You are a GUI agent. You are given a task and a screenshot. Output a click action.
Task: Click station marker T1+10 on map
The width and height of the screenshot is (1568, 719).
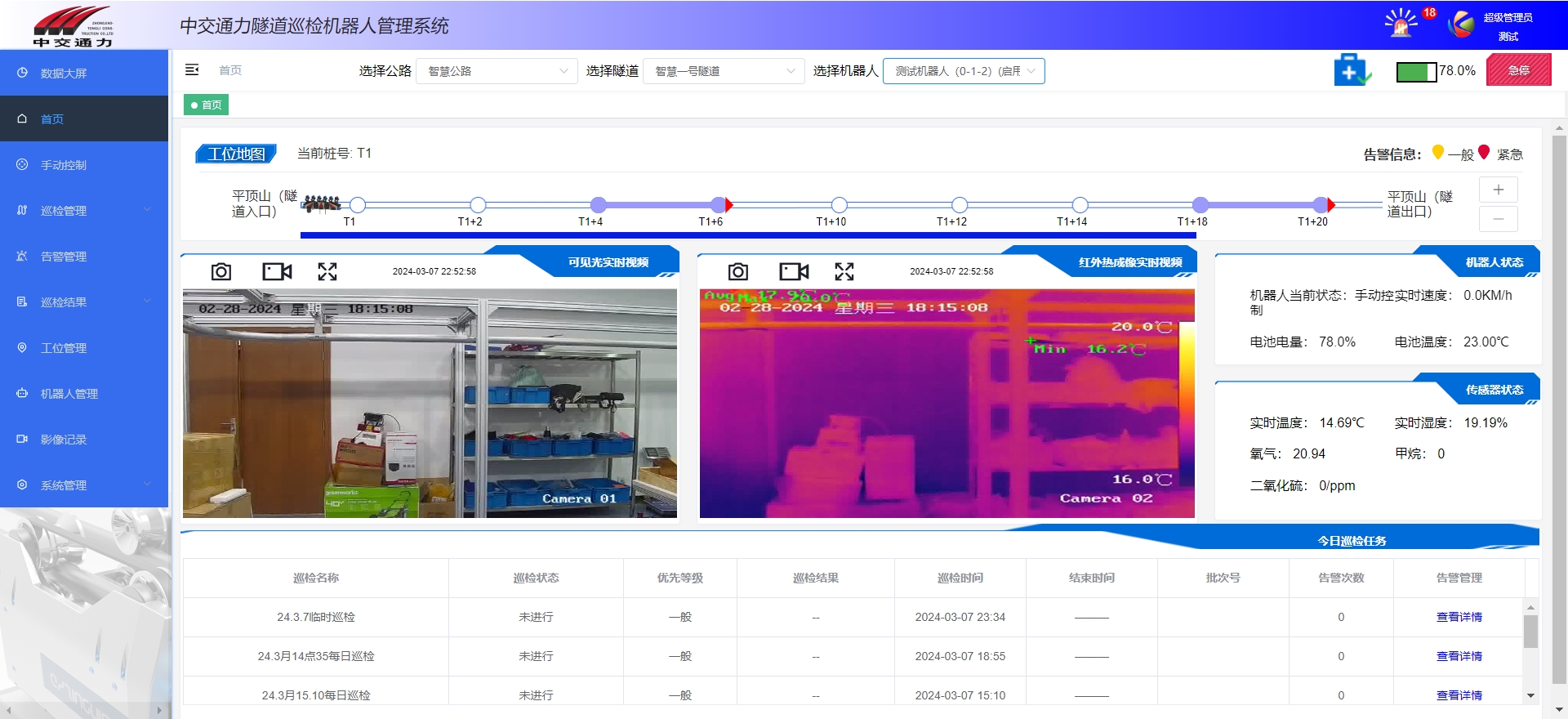pos(840,204)
